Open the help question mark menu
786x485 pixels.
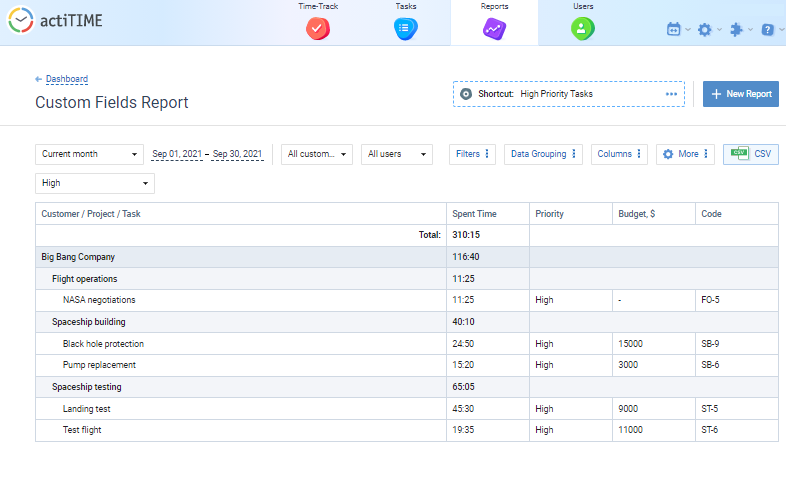pyautogui.click(x=767, y=30)
